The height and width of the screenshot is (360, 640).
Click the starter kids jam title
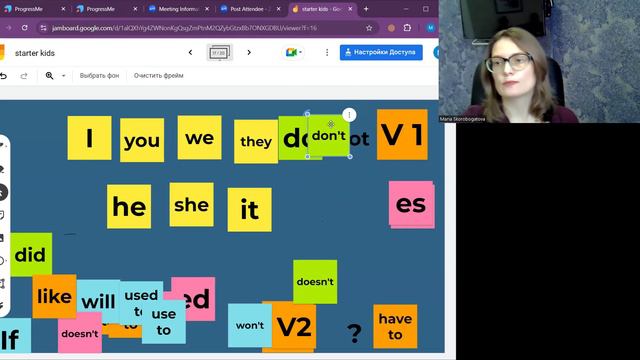35,53
